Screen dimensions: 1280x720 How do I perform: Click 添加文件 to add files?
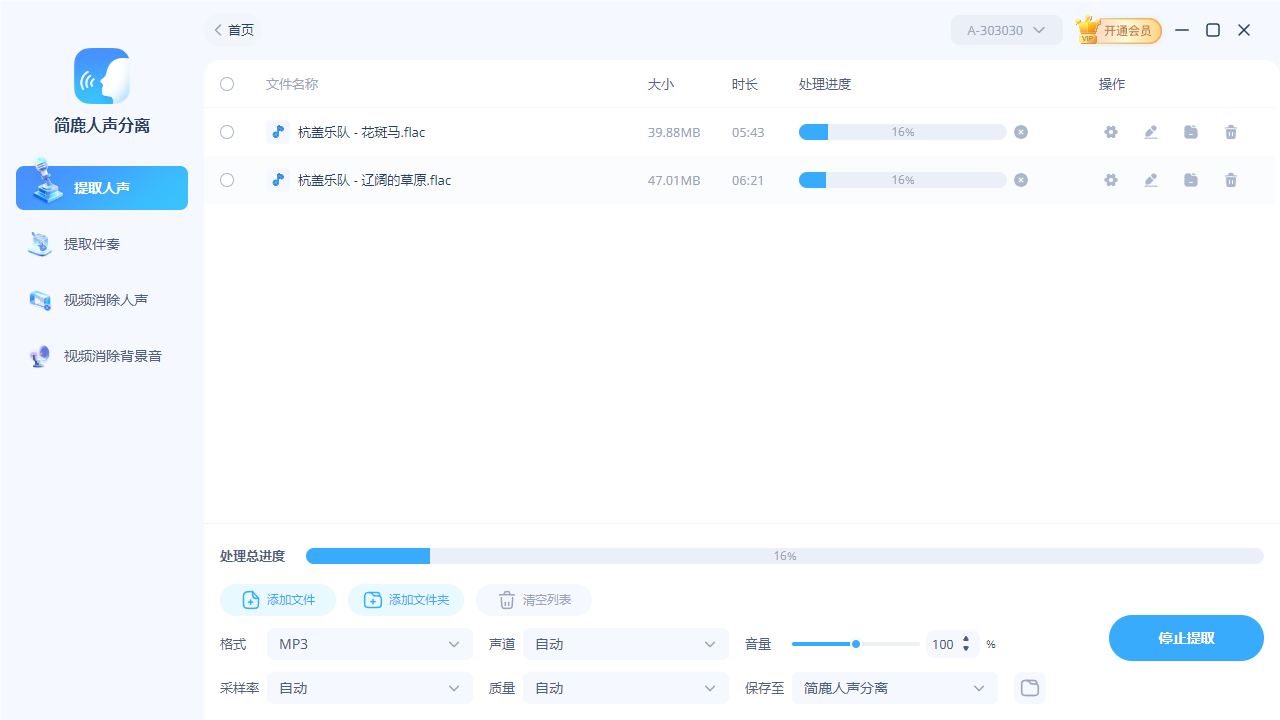[277, 600]
